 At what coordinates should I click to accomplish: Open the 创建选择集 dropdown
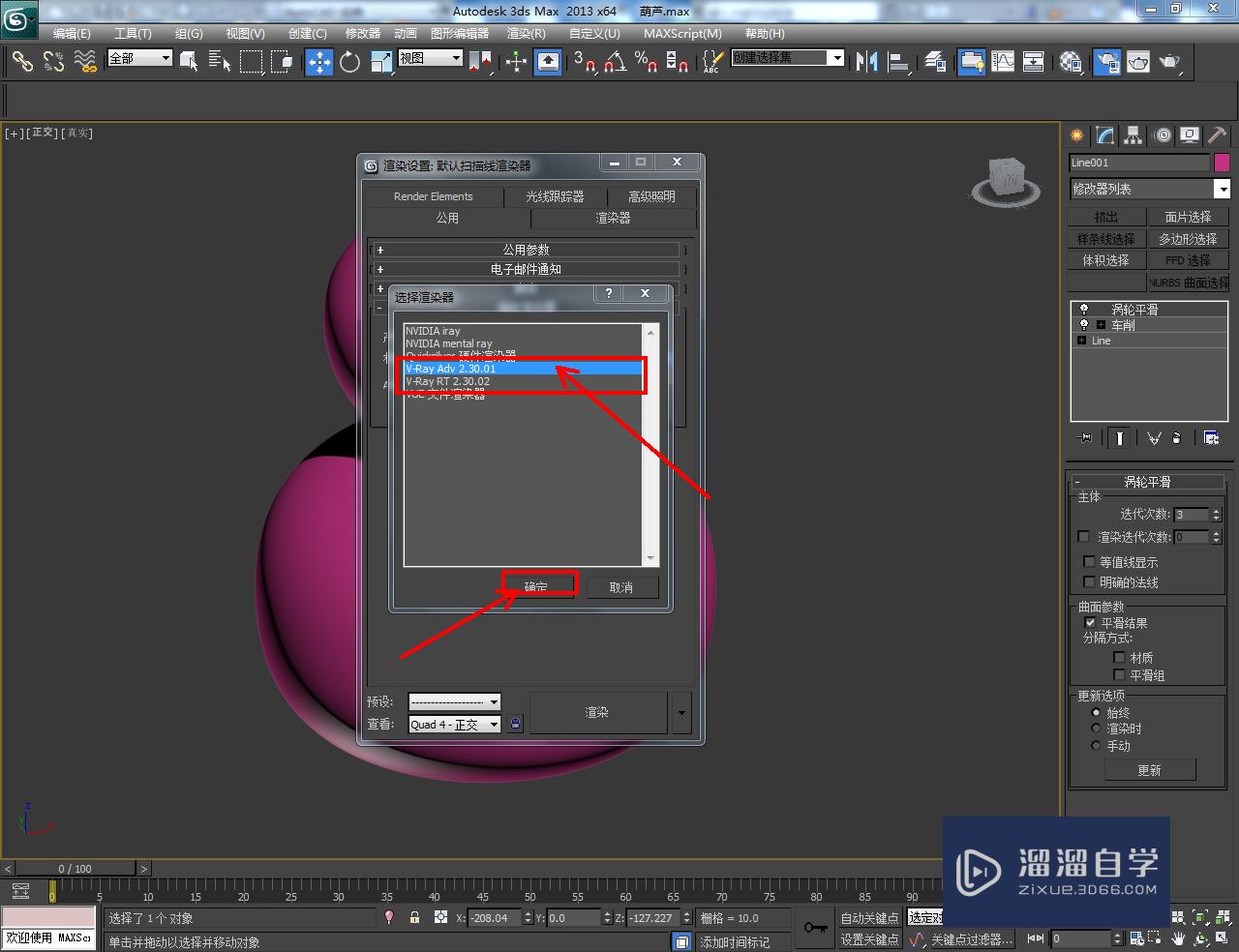coord(788,58)
